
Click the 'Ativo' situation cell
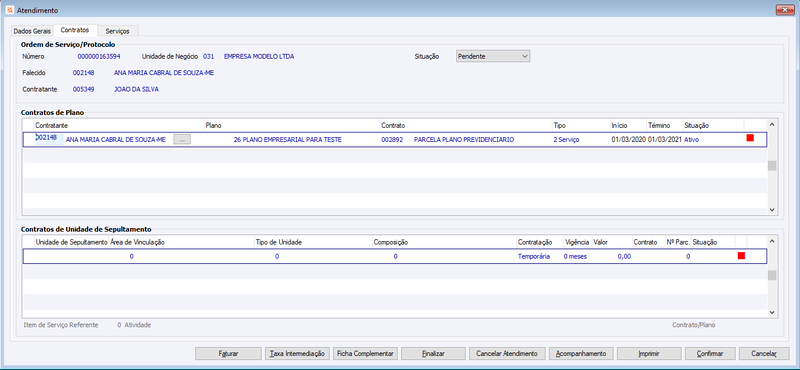691,139
